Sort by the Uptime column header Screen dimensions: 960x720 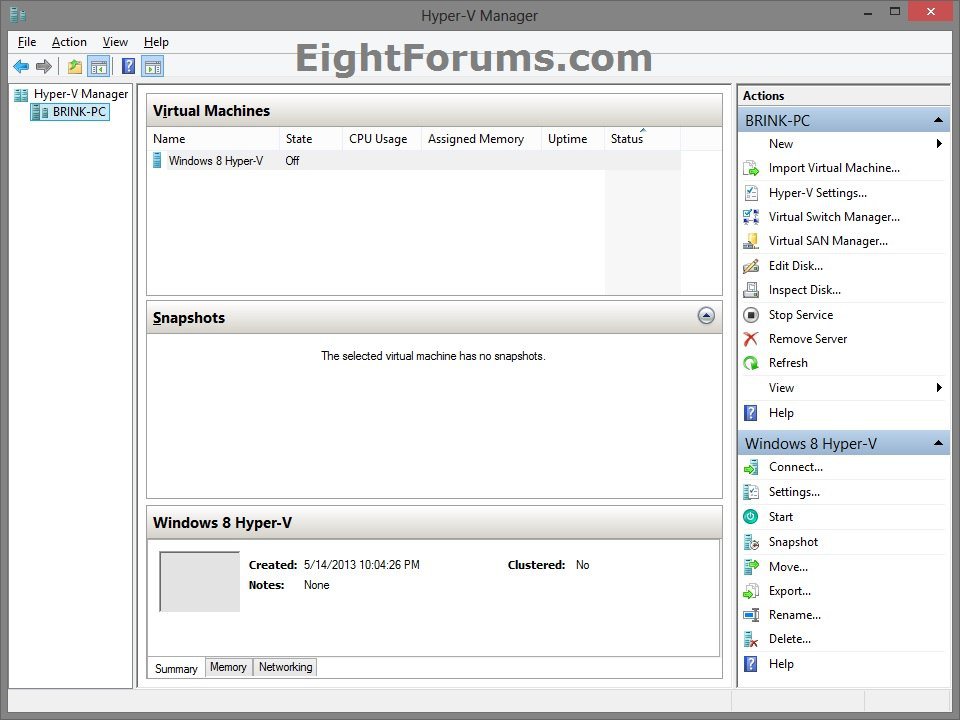point(572,139)
